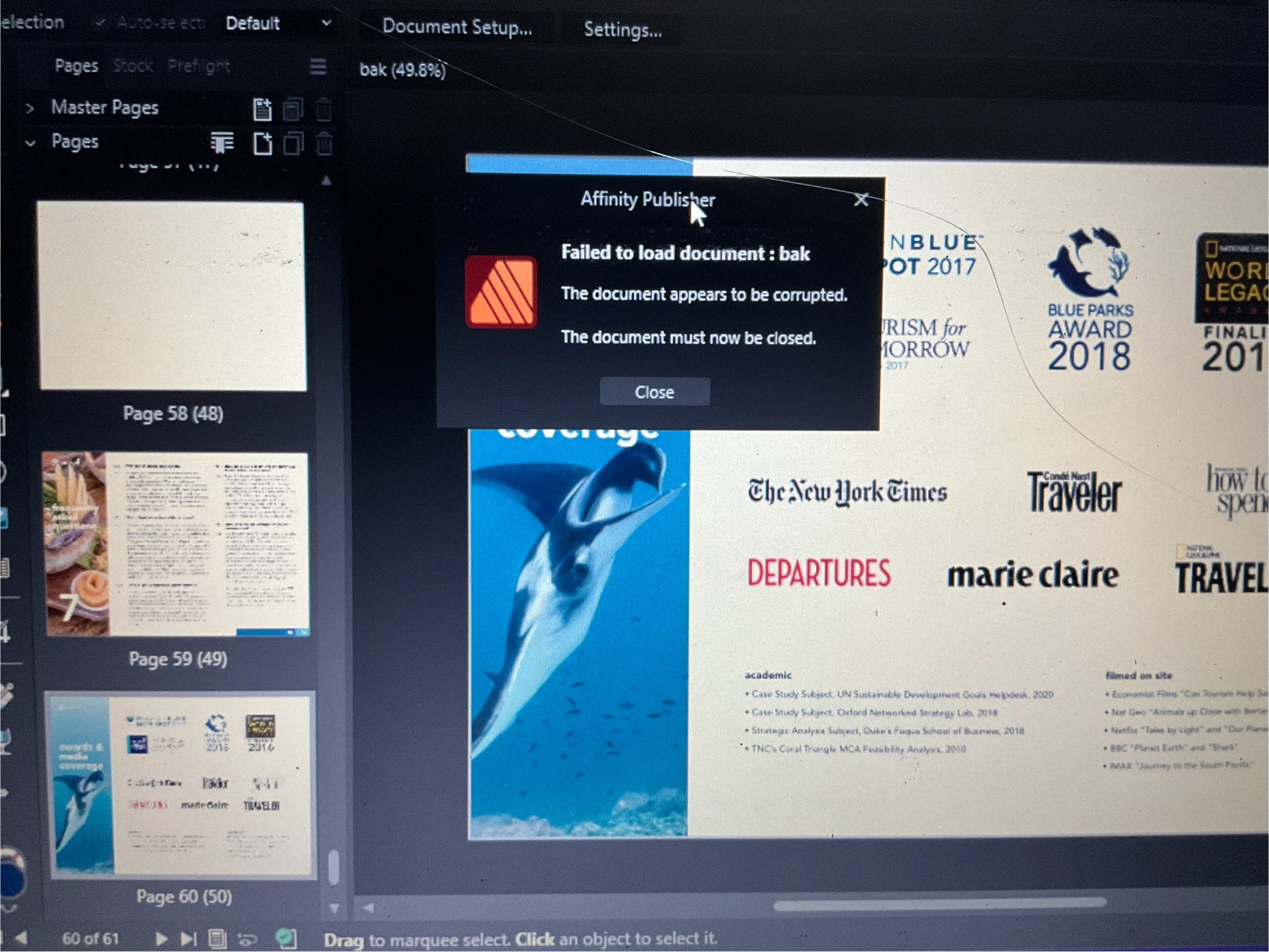Click the Pages panel scroll down arrow
Viewport: 1269px width, 952px height.
335,909
